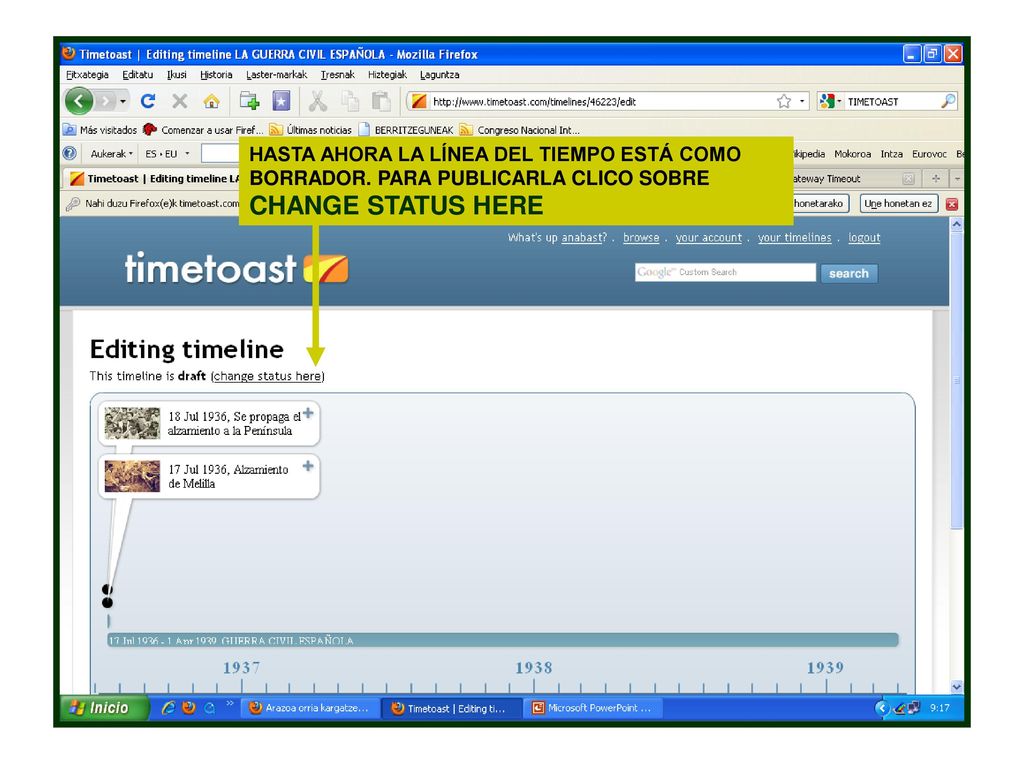The image size is (1024, 768).
Task: Click the GUERRA CIVIL ESPAÑOLA timespan bar
Action: tap(503, 640)
